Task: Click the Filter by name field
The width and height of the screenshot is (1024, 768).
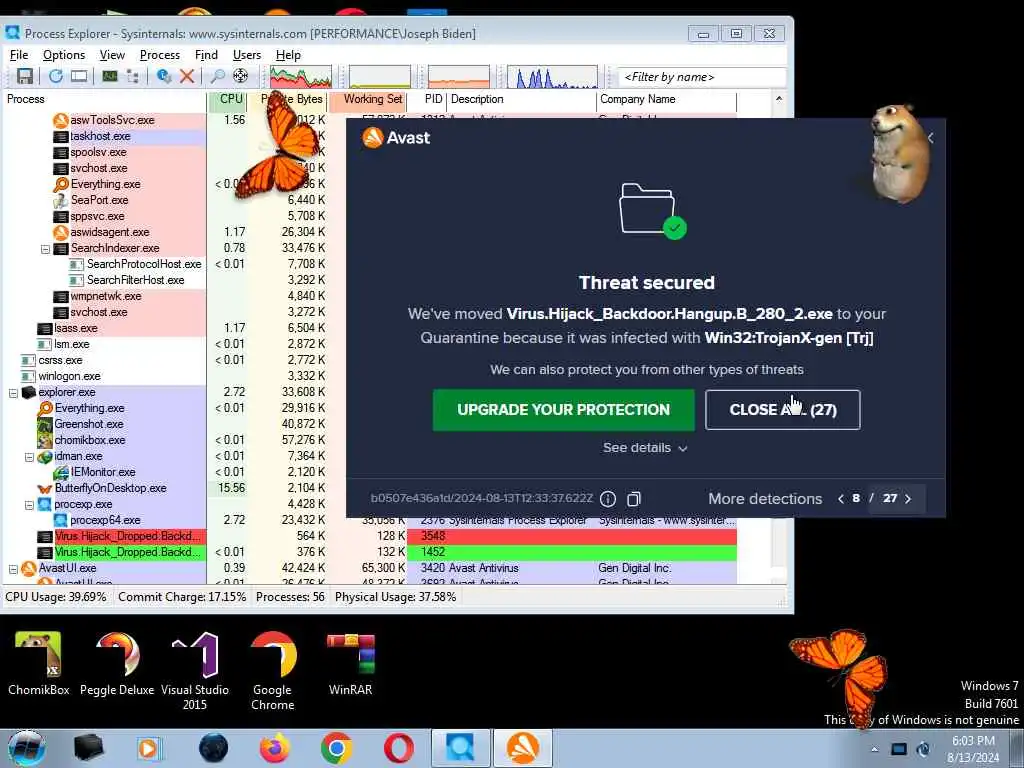Action: pyautogui.click(x=701, y=77)
